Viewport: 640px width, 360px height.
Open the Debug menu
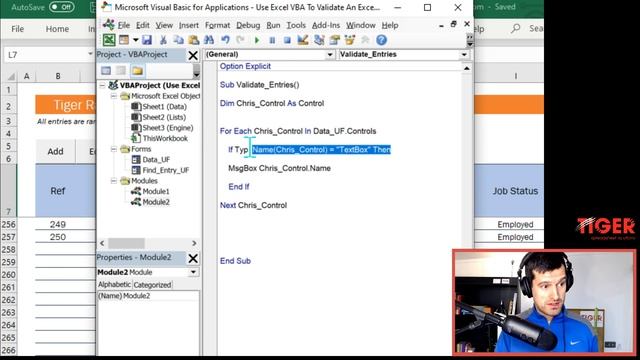pyautogui.click(x=248, y=25)
